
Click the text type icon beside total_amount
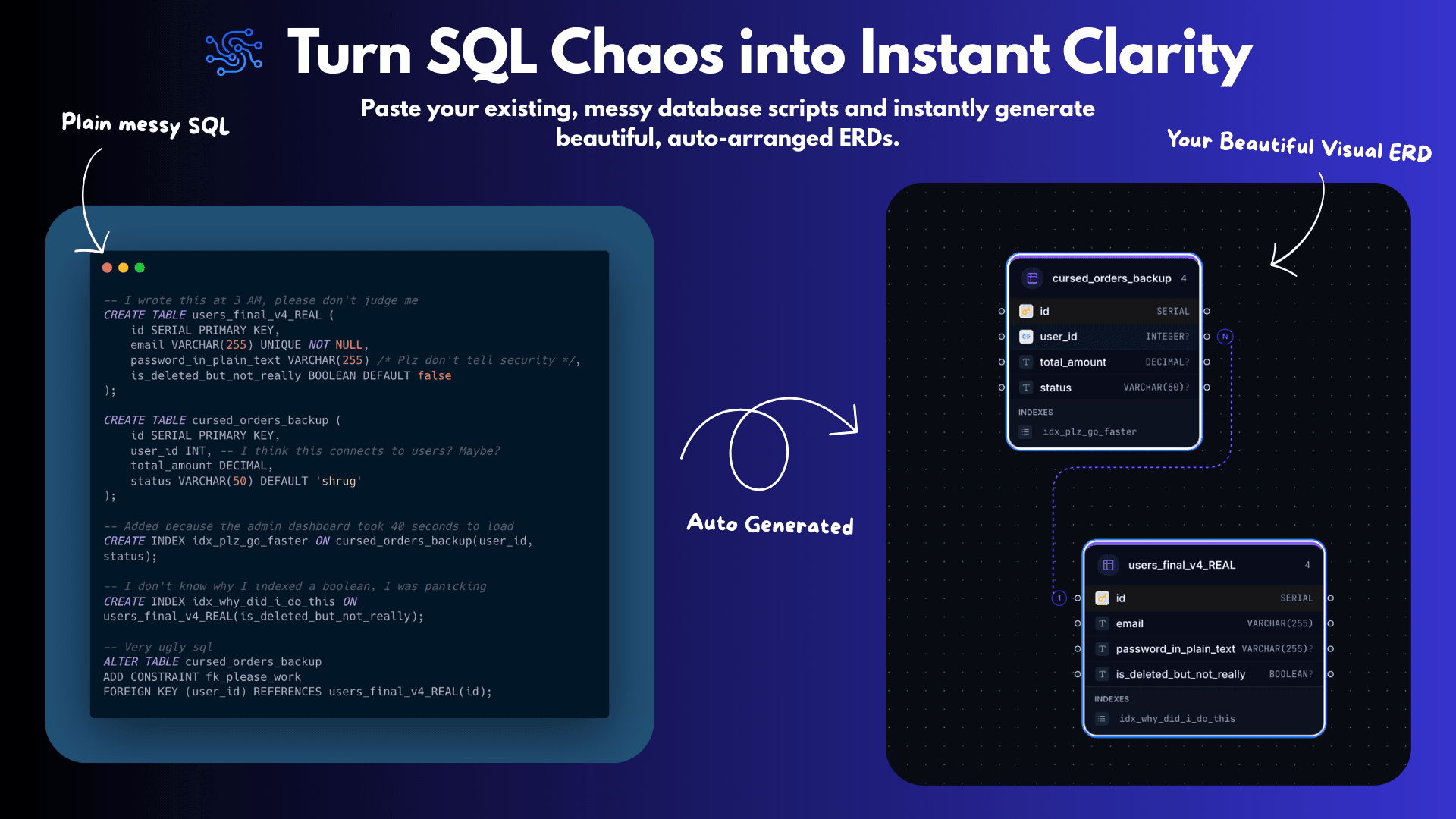1026,362
